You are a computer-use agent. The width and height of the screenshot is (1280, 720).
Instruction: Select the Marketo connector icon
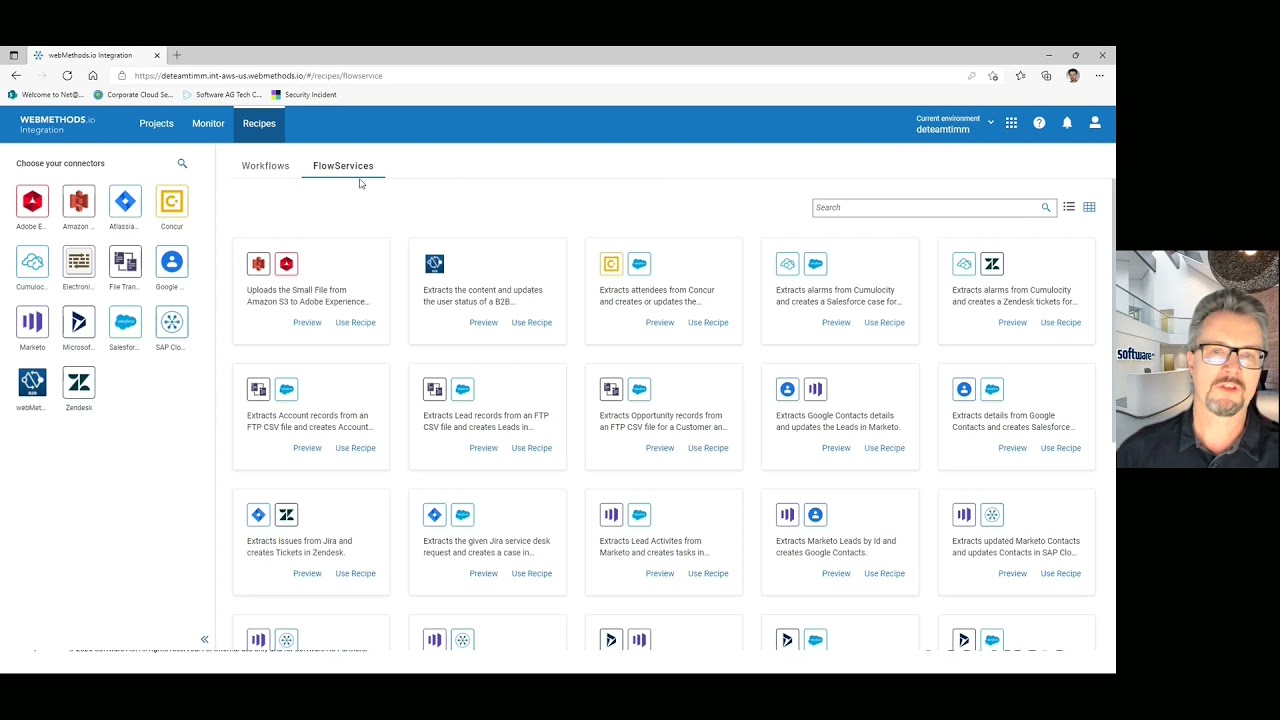click(32, 322)
